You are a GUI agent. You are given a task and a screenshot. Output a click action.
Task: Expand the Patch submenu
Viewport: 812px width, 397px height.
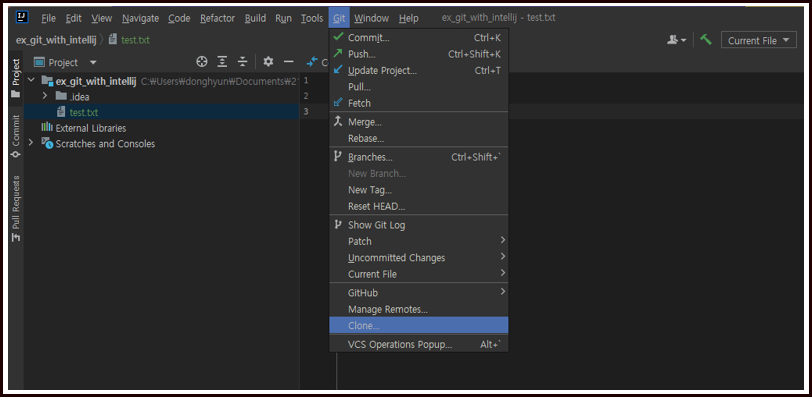coord(419,241)
